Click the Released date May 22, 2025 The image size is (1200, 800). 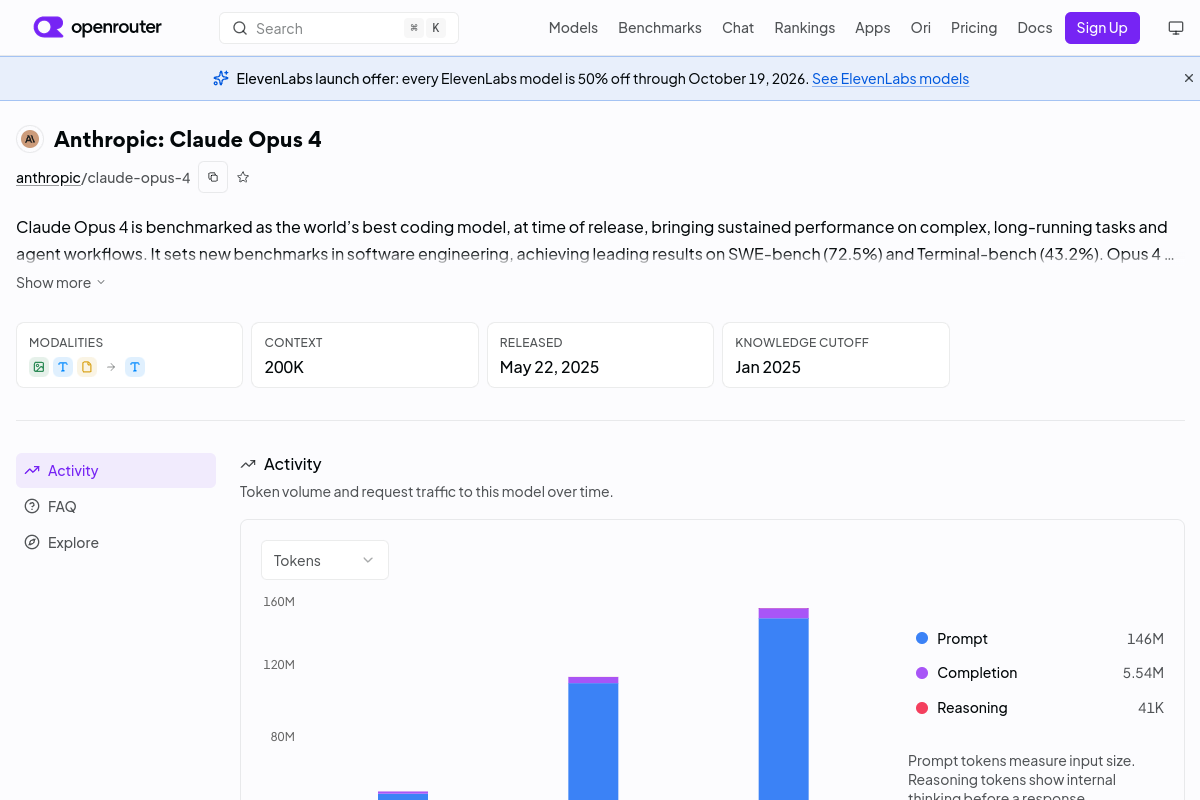point(549,367)
